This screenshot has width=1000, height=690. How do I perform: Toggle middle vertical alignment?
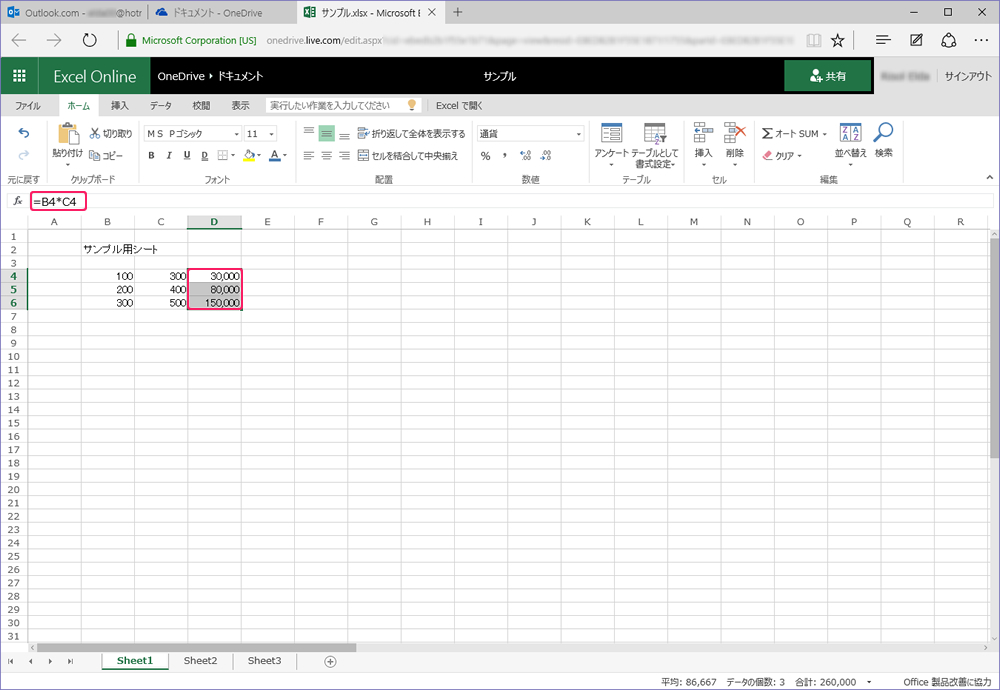click(x=327, y=133)
